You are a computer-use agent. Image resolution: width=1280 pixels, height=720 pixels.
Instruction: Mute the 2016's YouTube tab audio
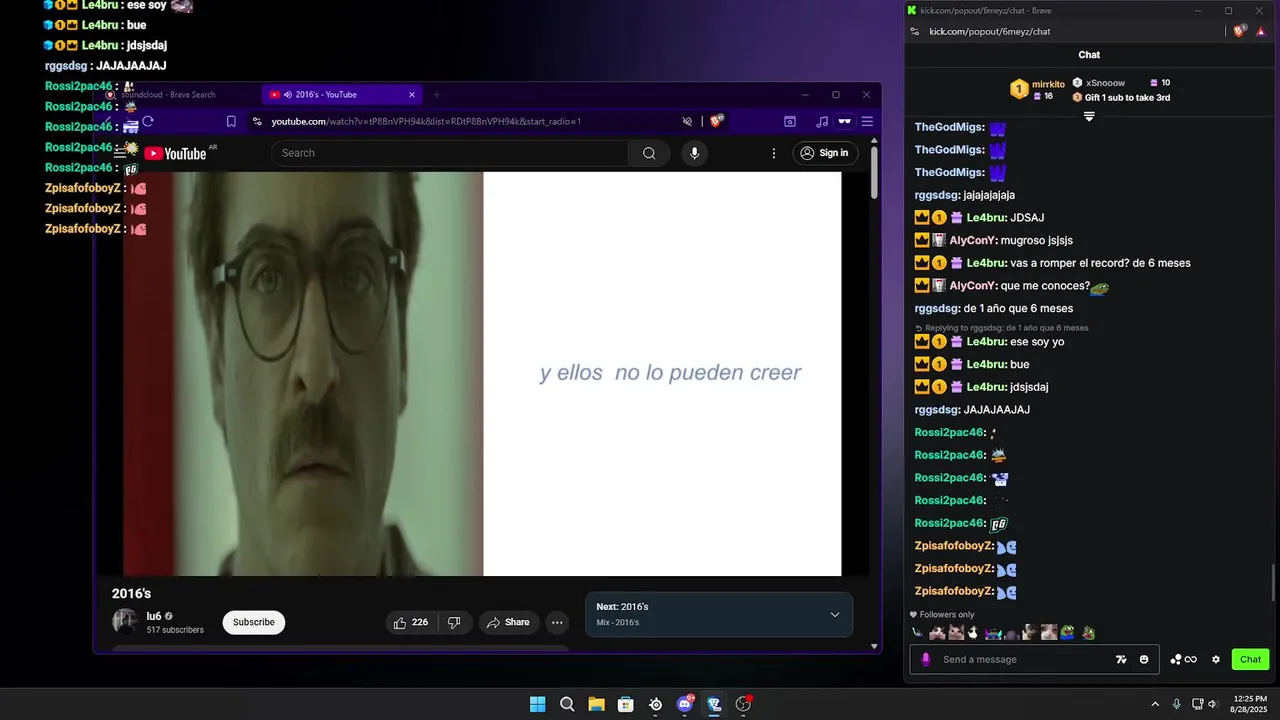tap(287, 95)
